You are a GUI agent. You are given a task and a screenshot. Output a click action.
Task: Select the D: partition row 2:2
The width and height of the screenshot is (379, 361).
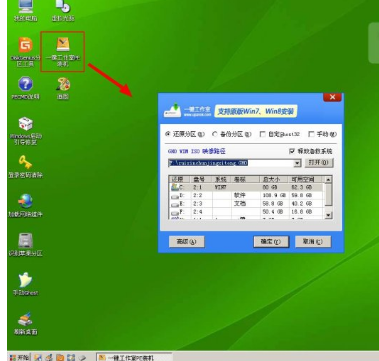(246, 196)
